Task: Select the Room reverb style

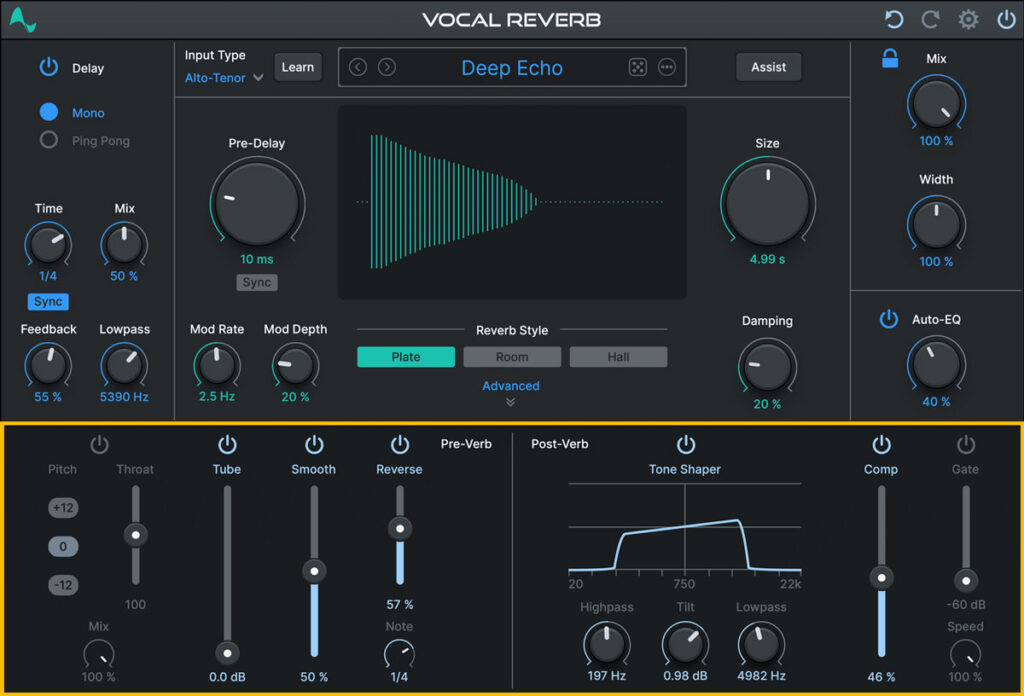Action: [x=512, y=356]
